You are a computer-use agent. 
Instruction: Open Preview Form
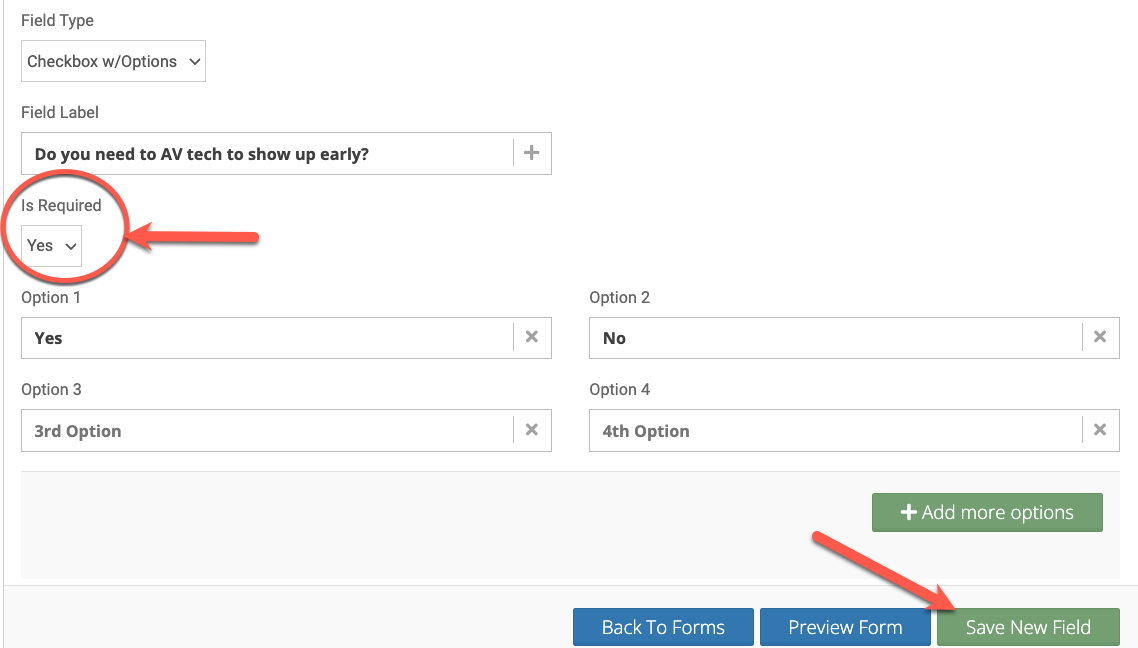click(845, 627)
